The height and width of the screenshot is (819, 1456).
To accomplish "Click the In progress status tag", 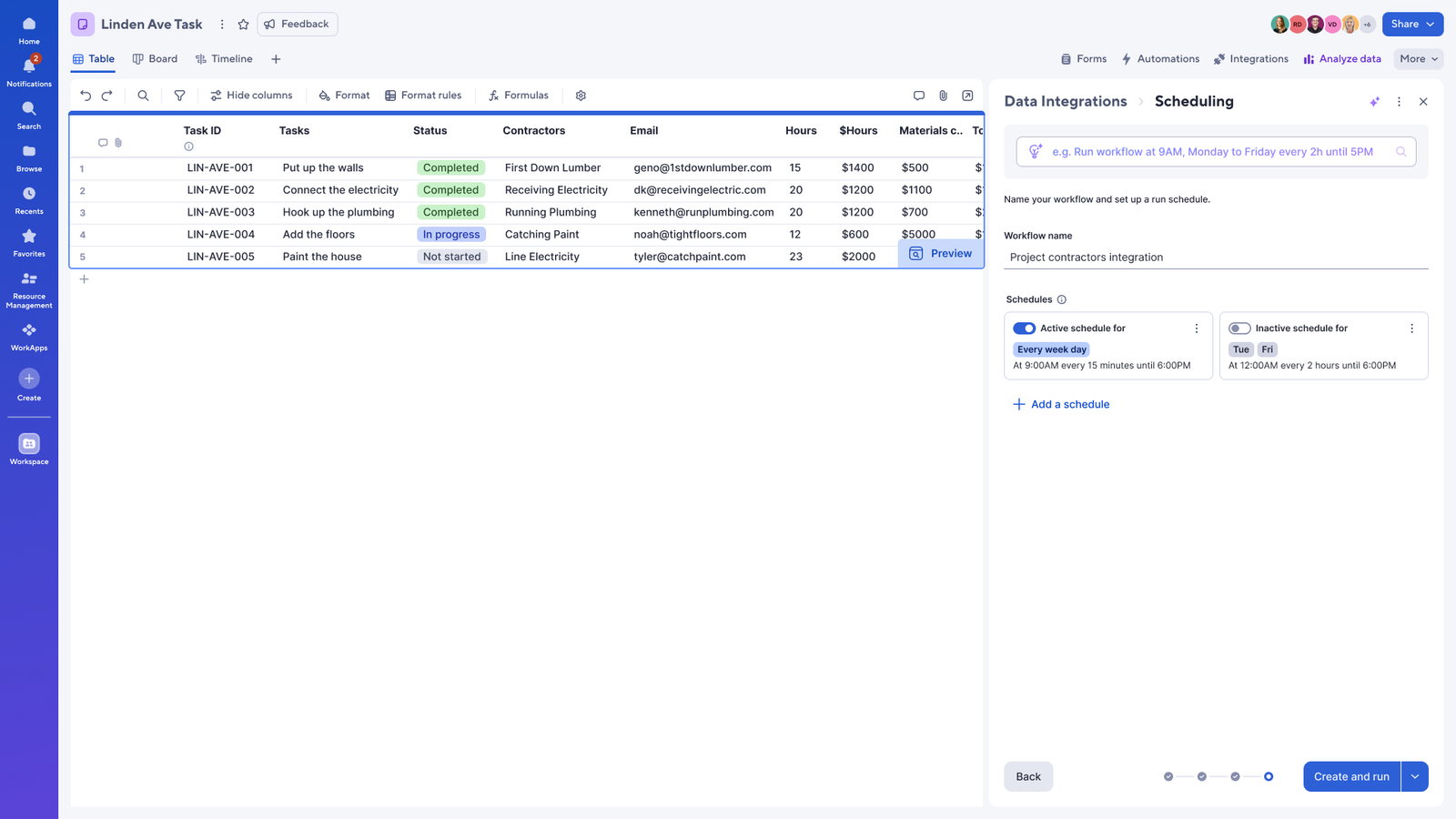I will (451, 235).
